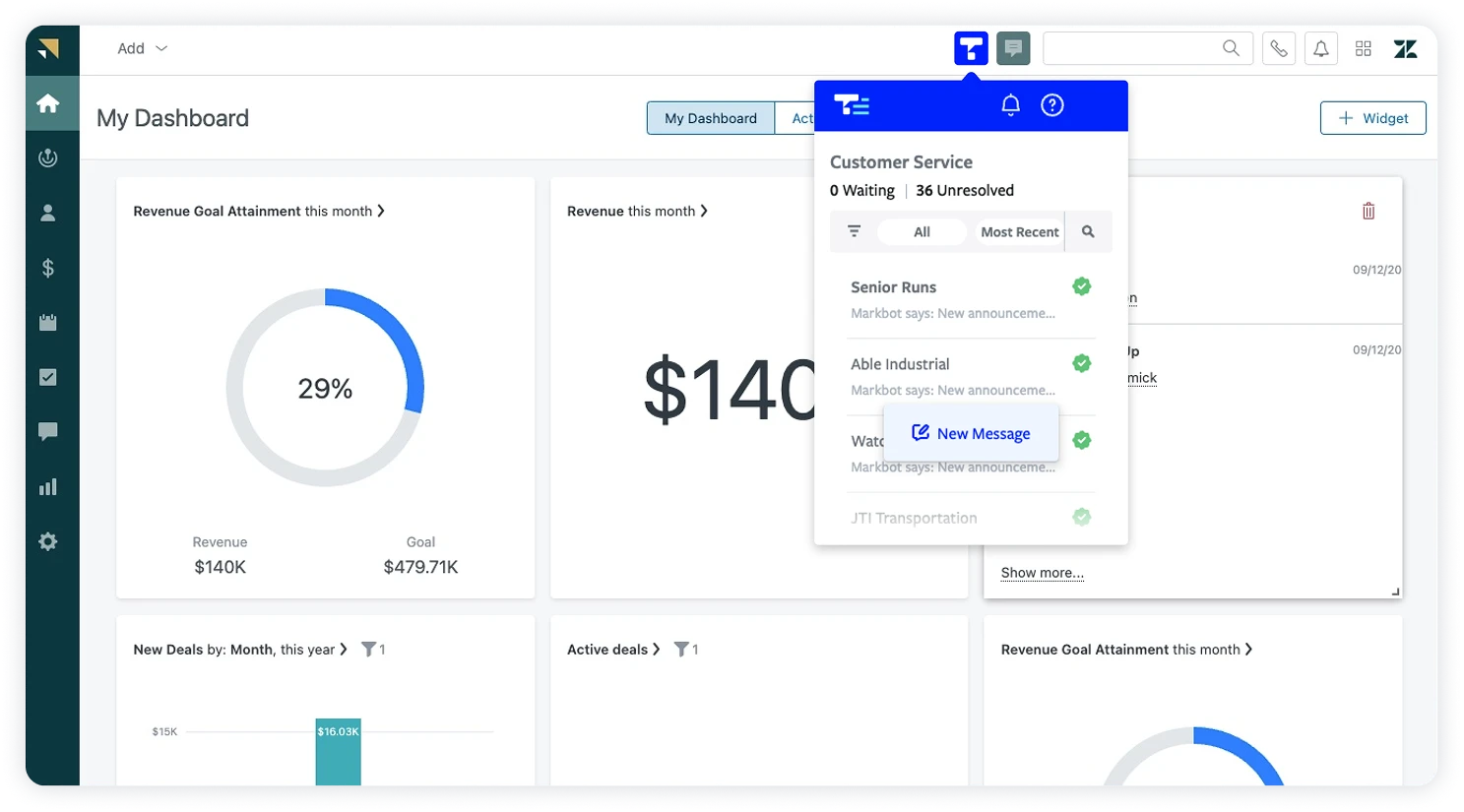Open the phone dialer icon
1464x812 pixels.
click(1279, 48)
